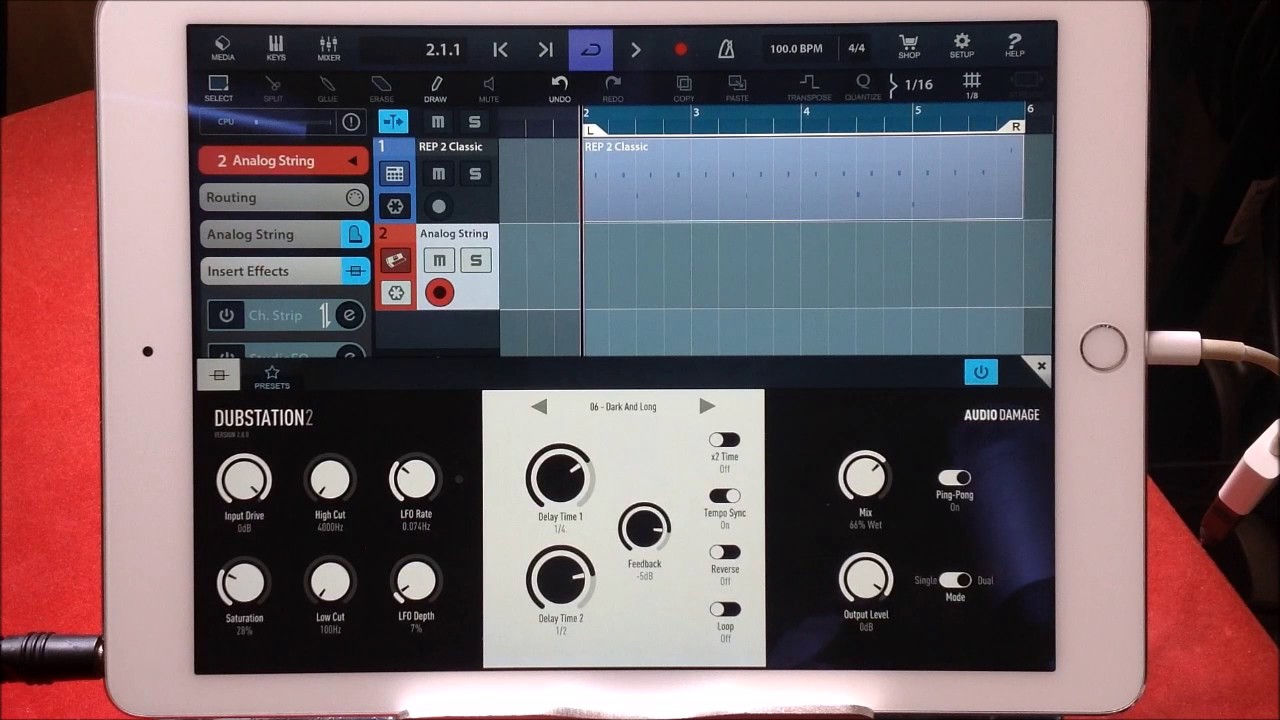Toggle global mute M above tracks
Screen dimensions: 1280x720
point(438,122)
